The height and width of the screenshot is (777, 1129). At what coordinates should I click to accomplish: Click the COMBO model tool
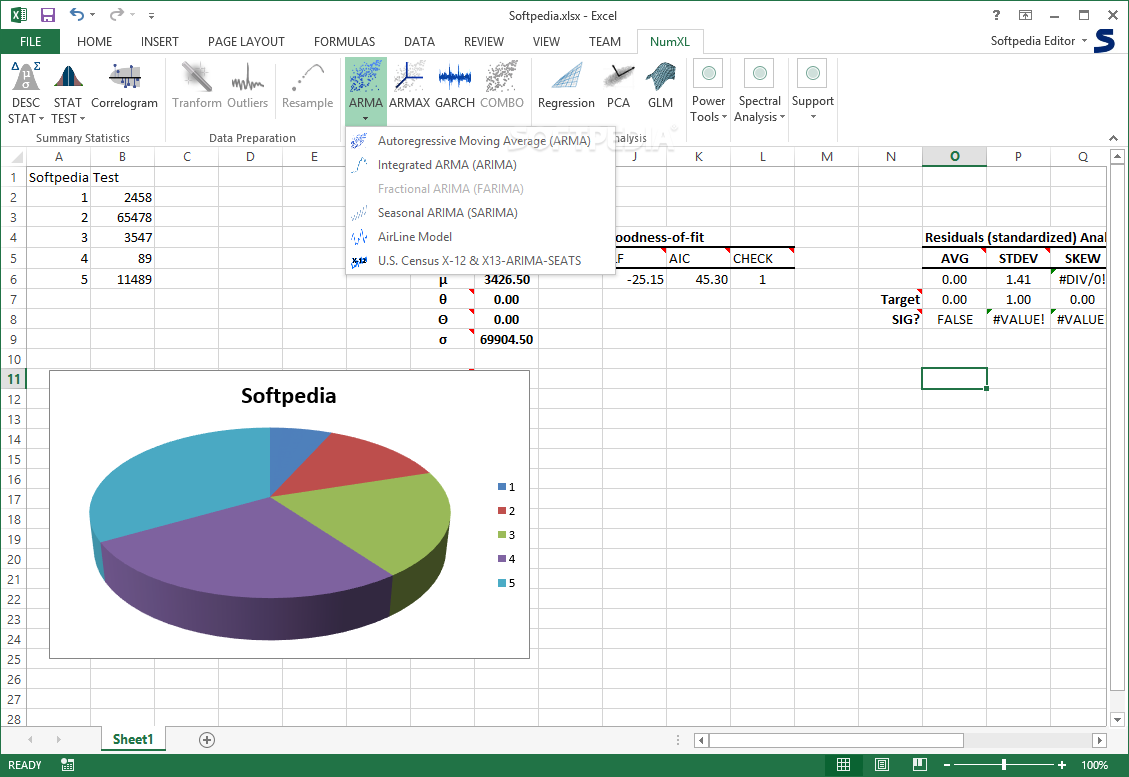[502, 86]
